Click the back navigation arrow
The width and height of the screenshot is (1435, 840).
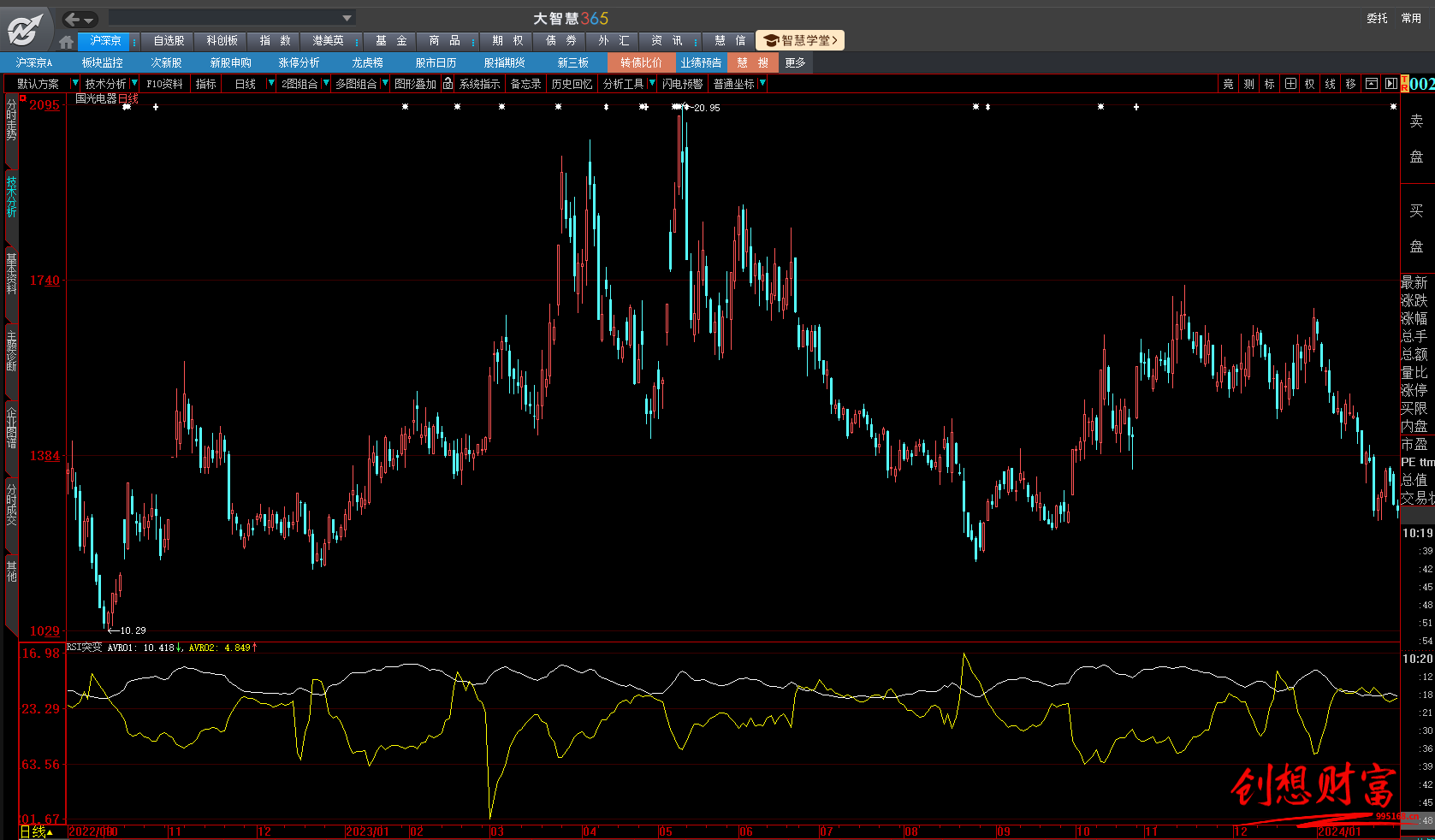tap(73, 19)
